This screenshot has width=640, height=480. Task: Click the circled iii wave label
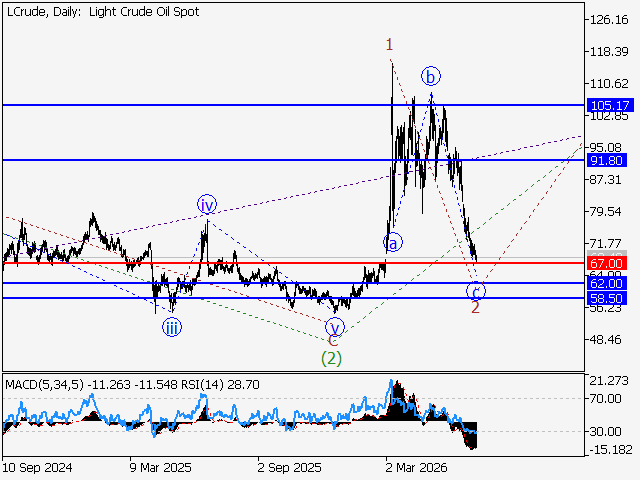[x=172, y=327]
